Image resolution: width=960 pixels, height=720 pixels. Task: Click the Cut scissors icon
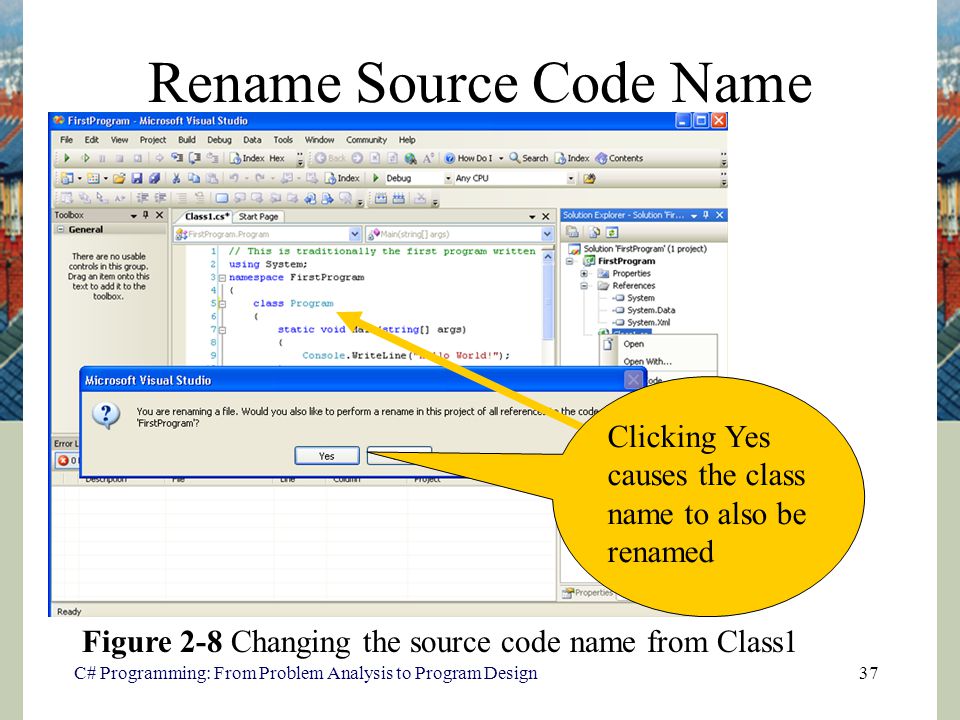(176, 178)
